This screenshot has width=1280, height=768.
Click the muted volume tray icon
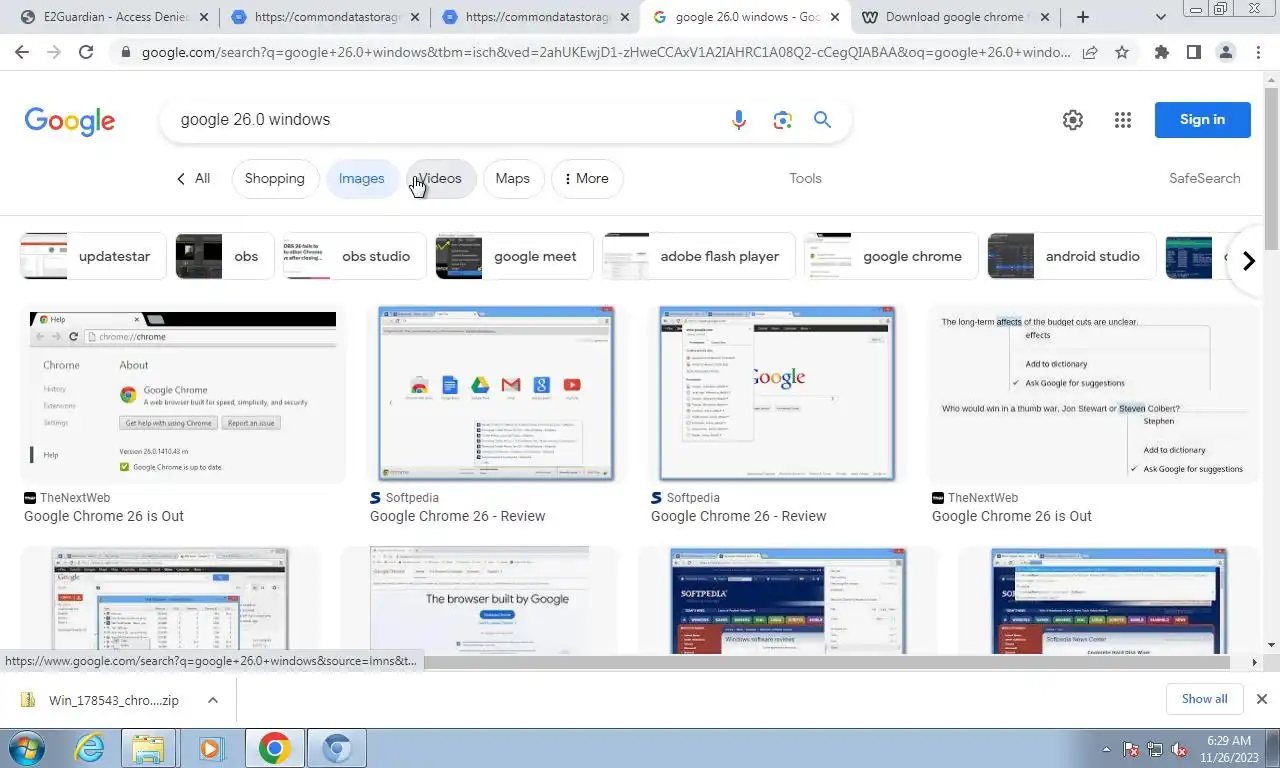pos(1178,749)
